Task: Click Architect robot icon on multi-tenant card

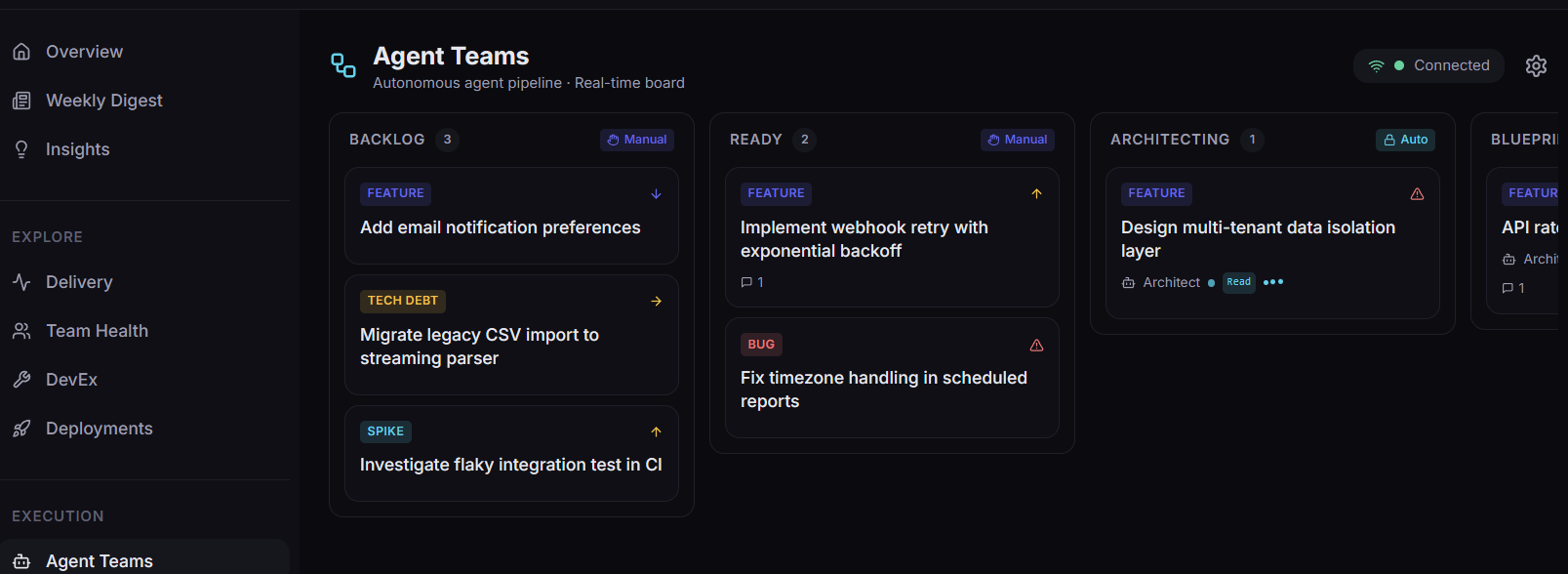Action: 1128,282
